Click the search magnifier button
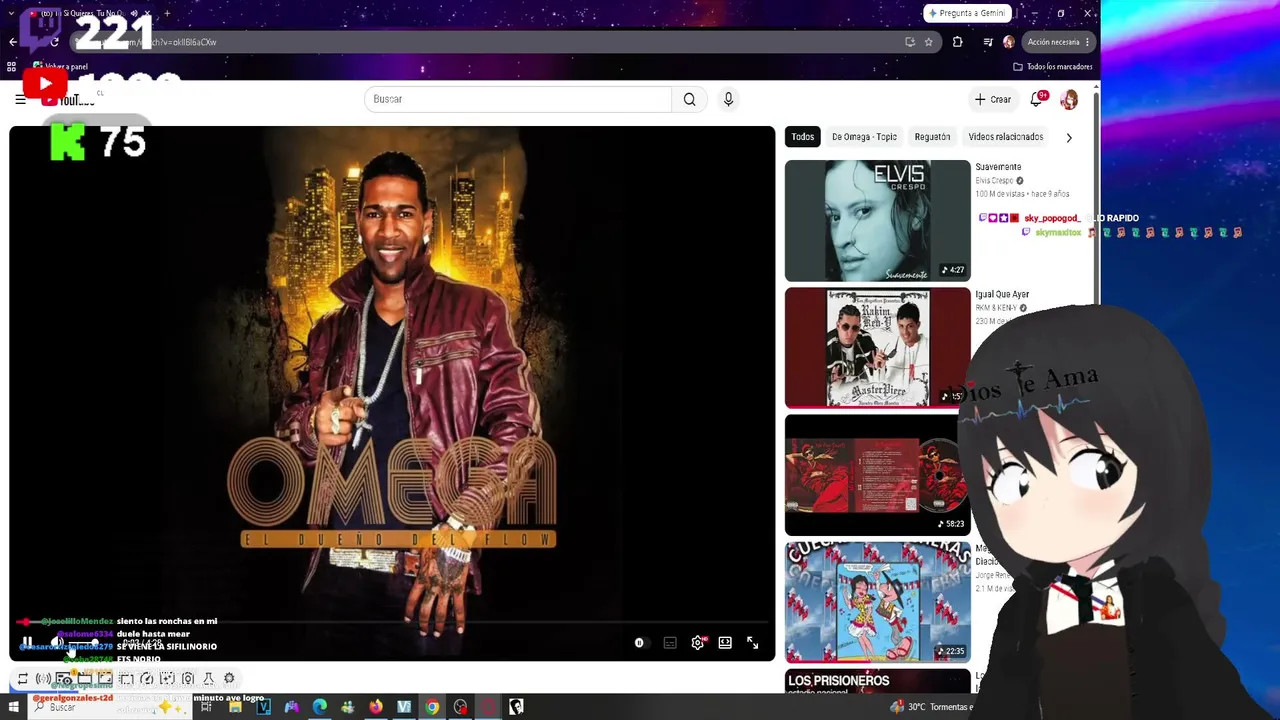 click(x=689, y=99)
